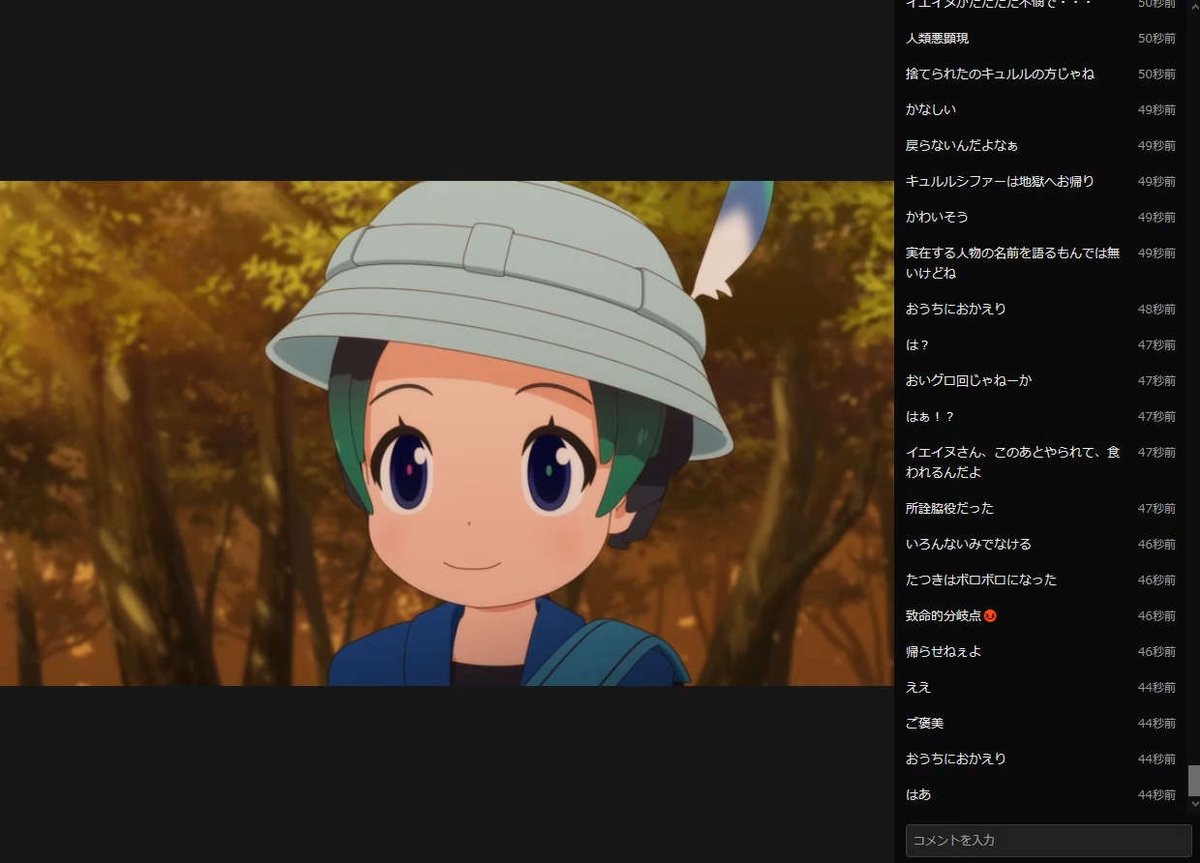Select the comment 人類悪顕現

coord(937,38)
